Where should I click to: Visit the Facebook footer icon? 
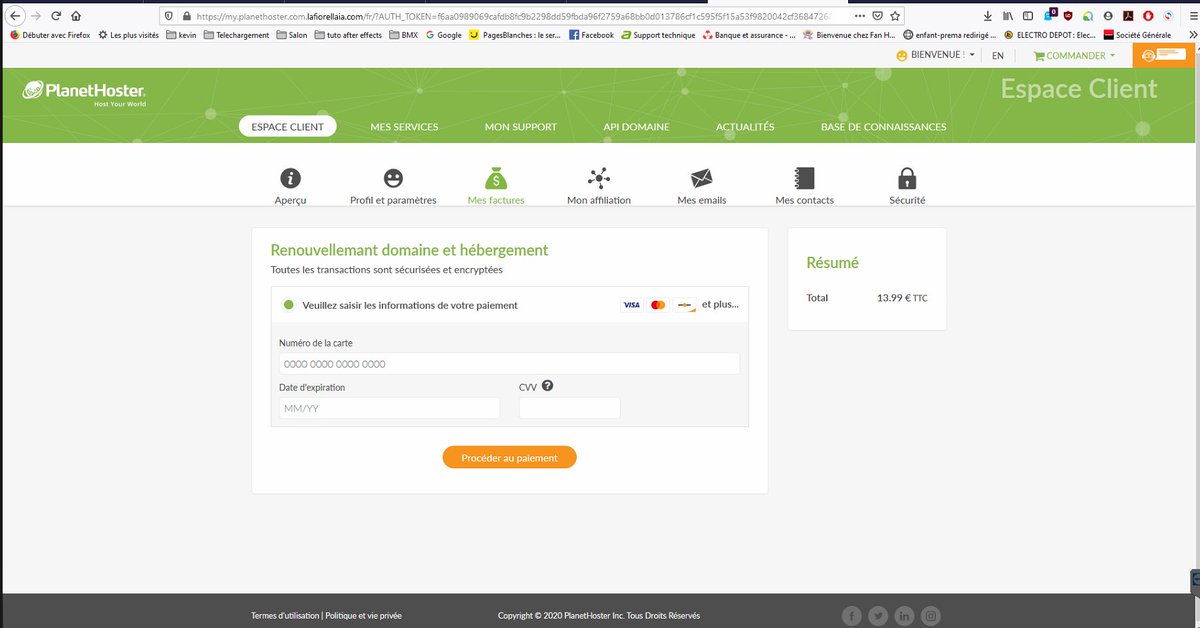point(852,616)
